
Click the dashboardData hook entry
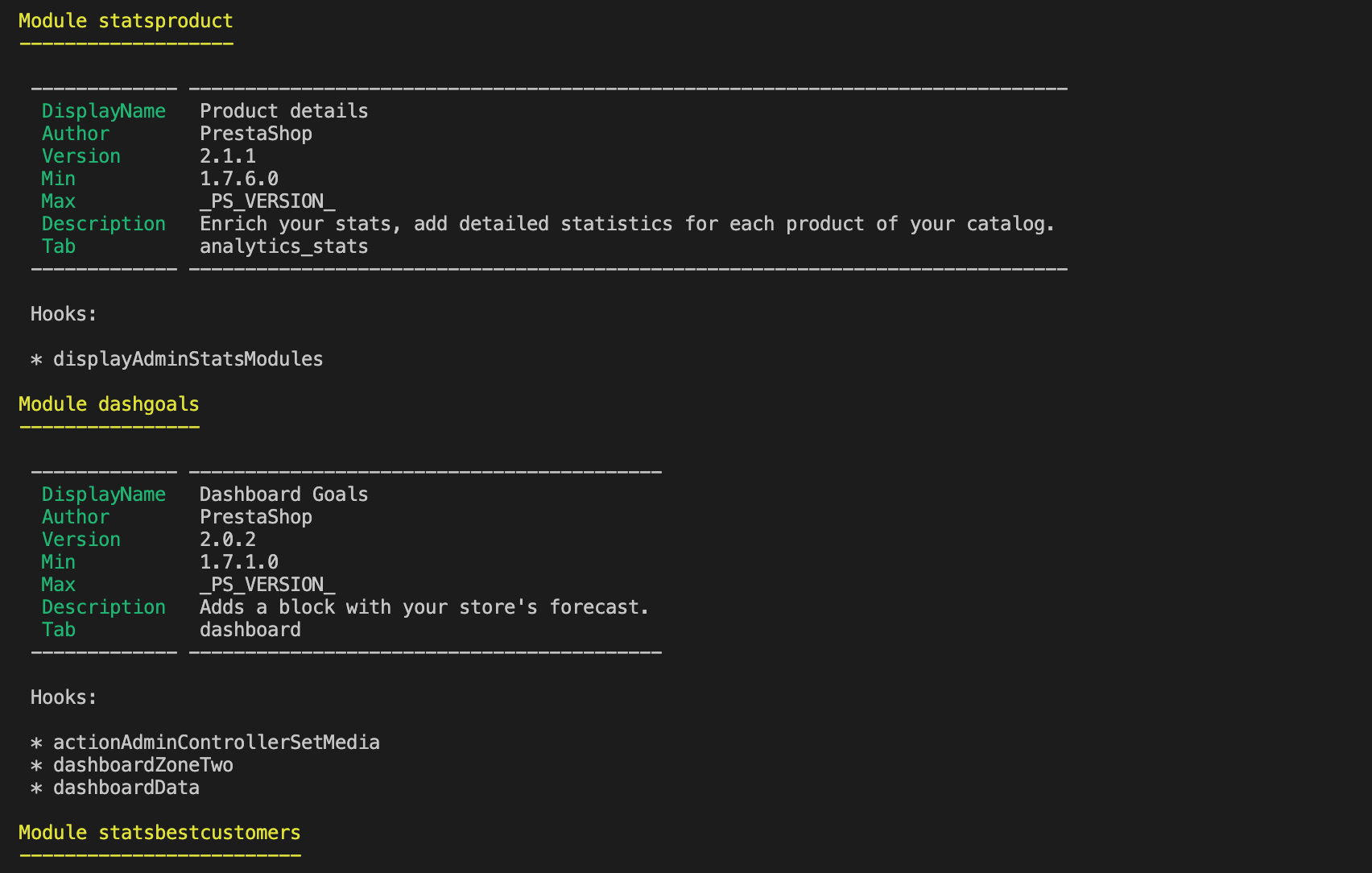click(x=126, y=788)
